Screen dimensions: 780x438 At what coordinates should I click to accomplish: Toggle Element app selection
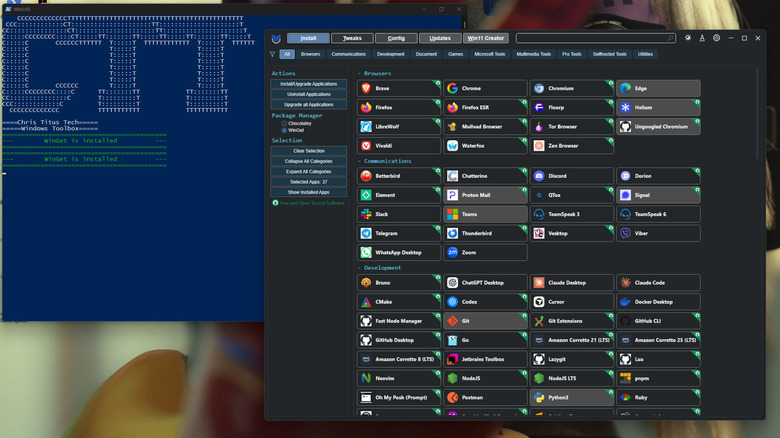(x=398, y=195)
